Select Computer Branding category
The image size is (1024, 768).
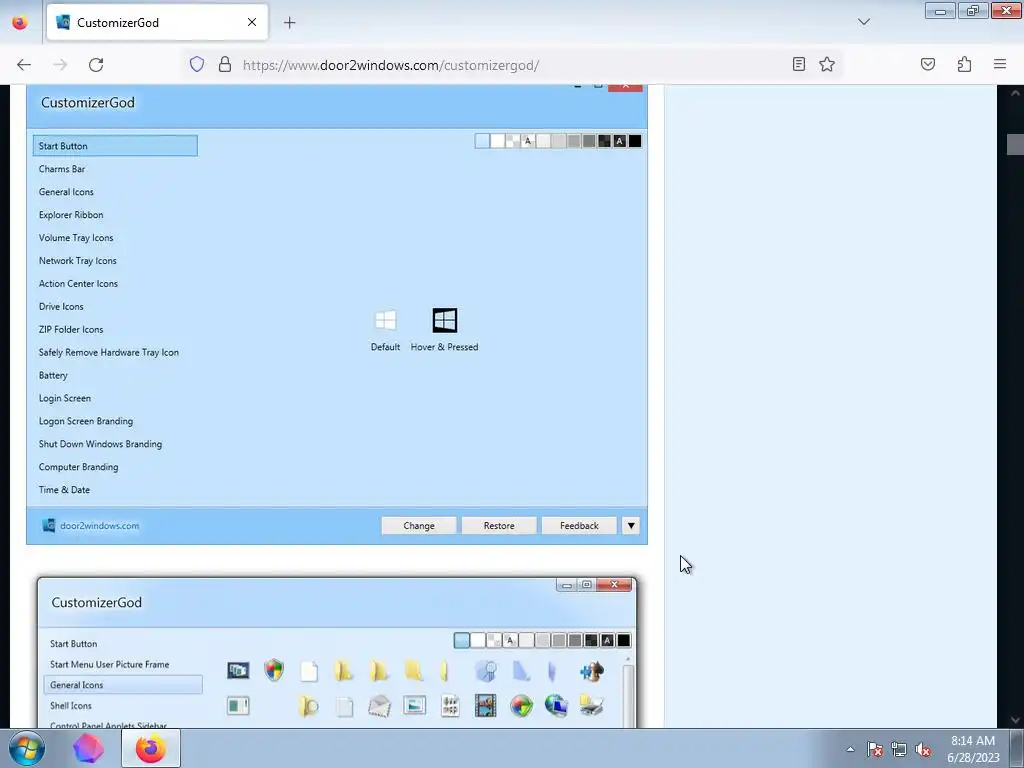pyautogui.click(x=78, y=467)
